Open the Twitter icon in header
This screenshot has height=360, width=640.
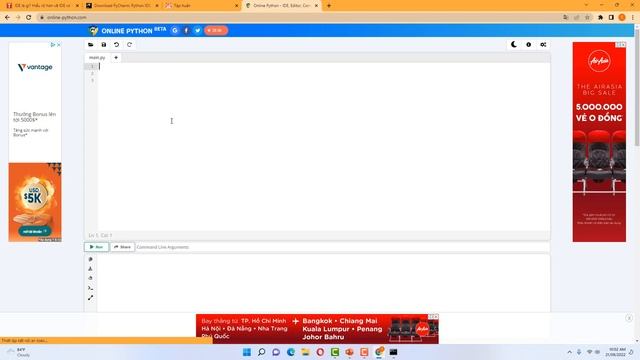[x=198, y=31]
